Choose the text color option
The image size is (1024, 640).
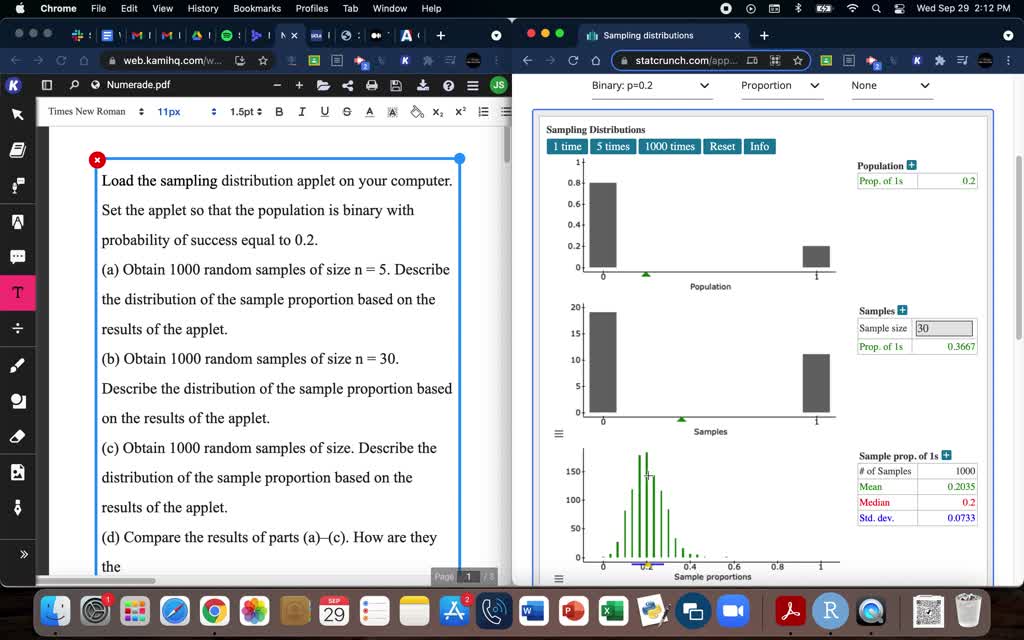pyautogui.click(x=370, y=112)
